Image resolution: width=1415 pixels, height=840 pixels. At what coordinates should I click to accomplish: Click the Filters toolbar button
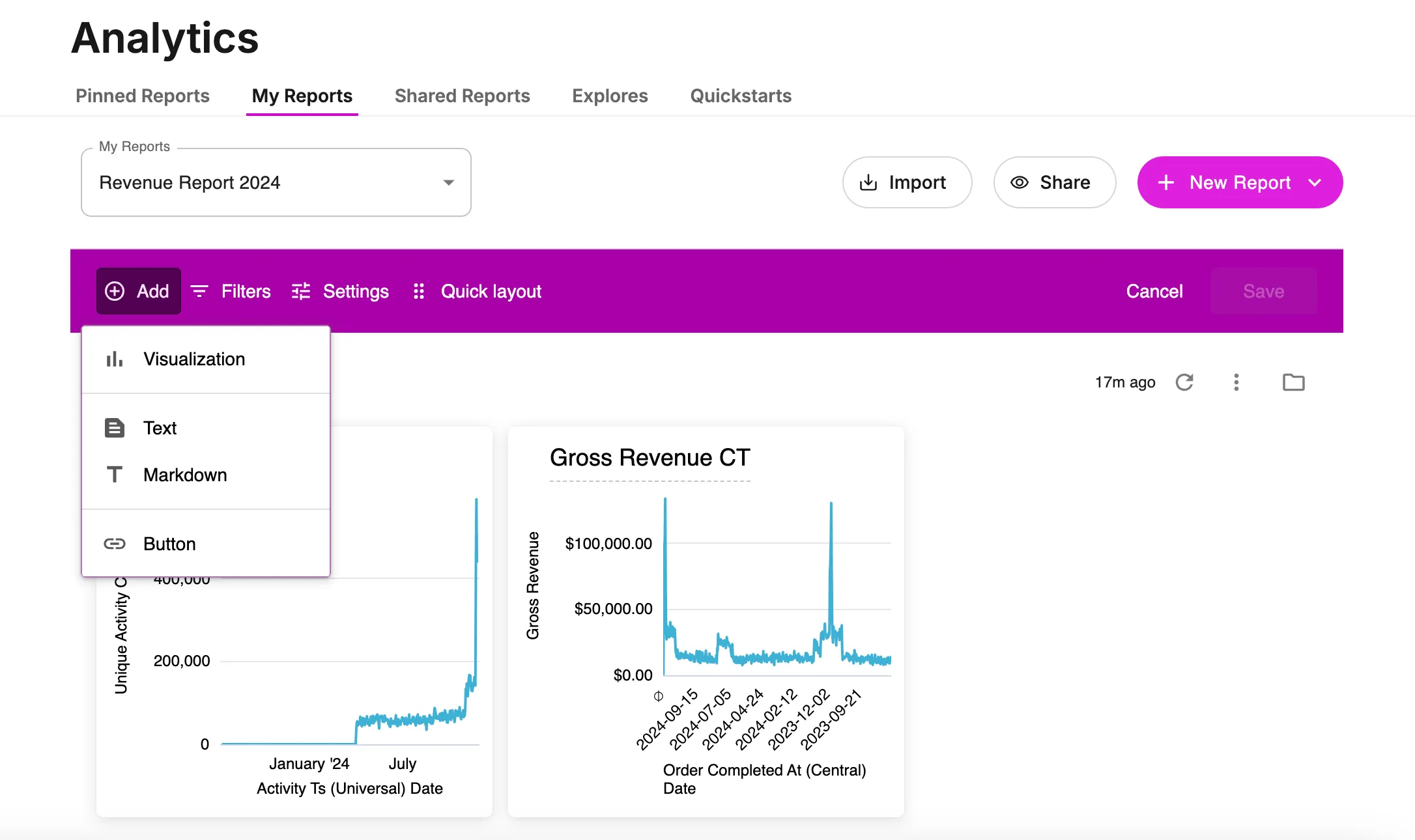point(231,291)
